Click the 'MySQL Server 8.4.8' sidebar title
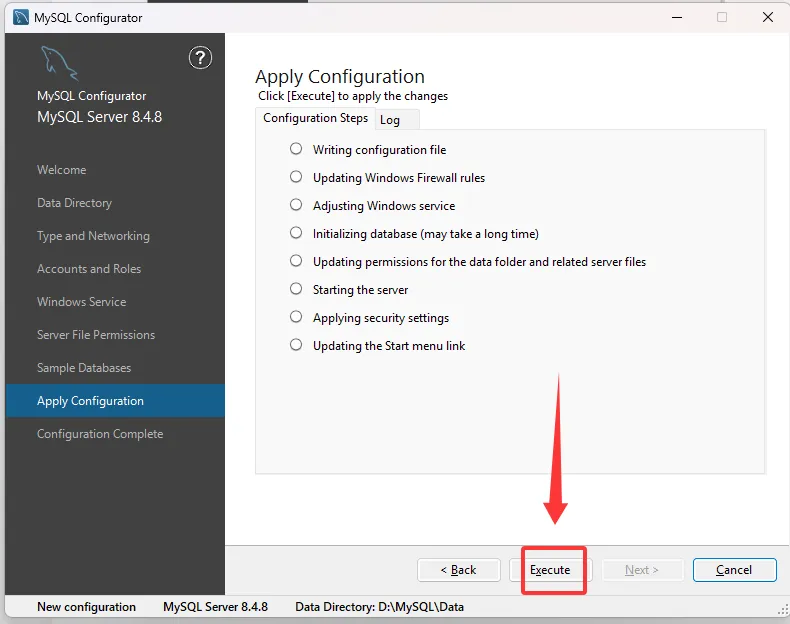 tap(100, 117)
